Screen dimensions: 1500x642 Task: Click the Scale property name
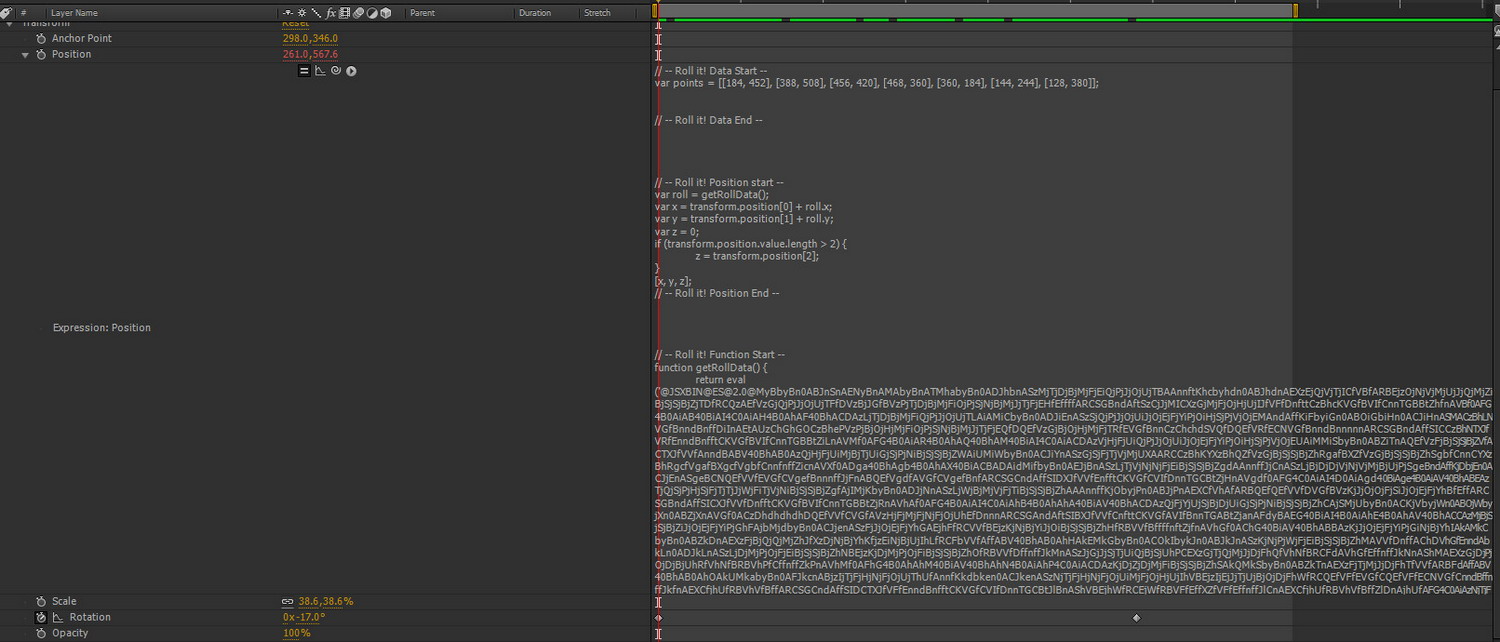(x=64, y=601)
